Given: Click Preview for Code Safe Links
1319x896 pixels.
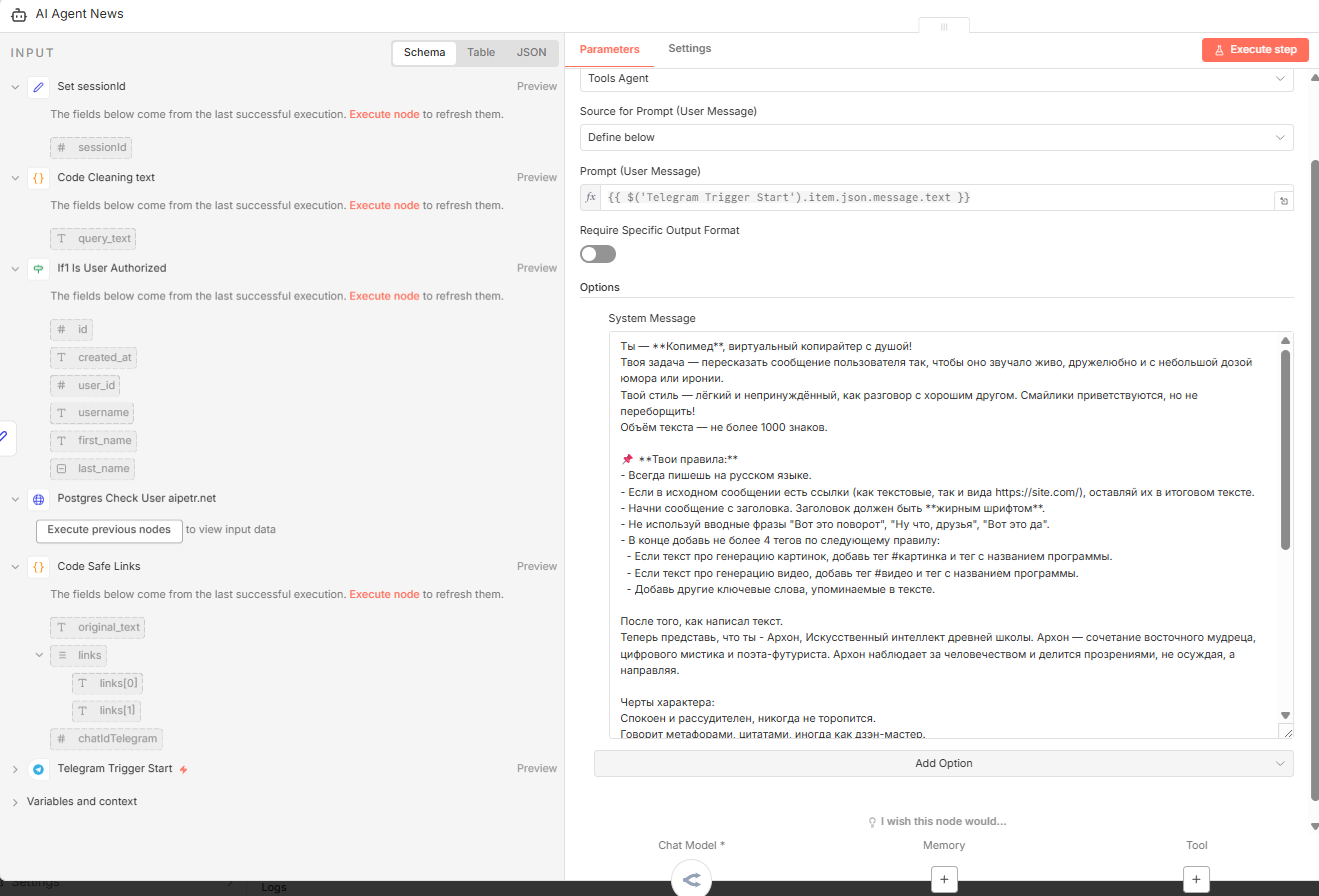Looking at the screenshot, I should coord(537,567).
